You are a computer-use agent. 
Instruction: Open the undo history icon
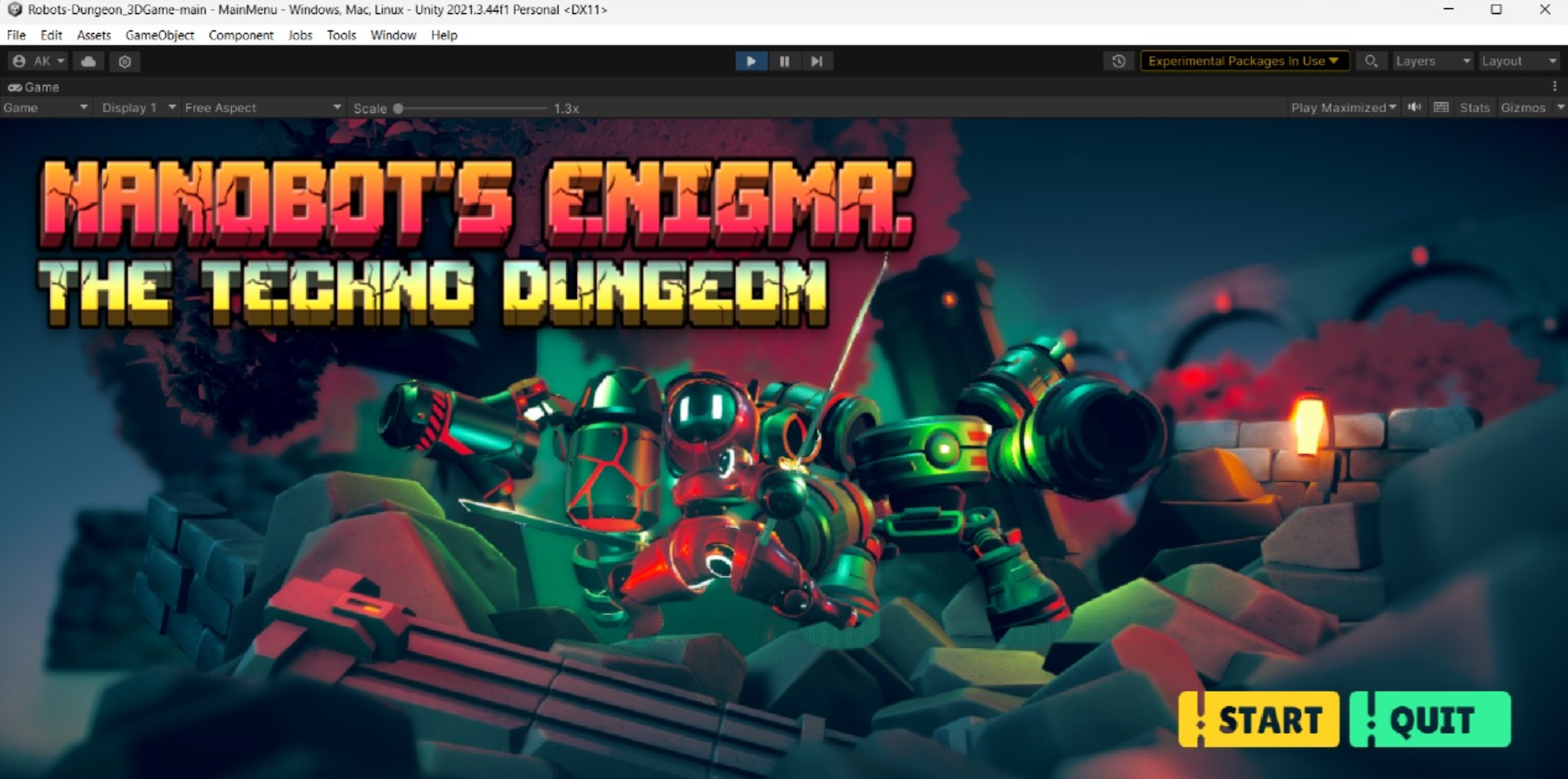[x=1118, y=61]
